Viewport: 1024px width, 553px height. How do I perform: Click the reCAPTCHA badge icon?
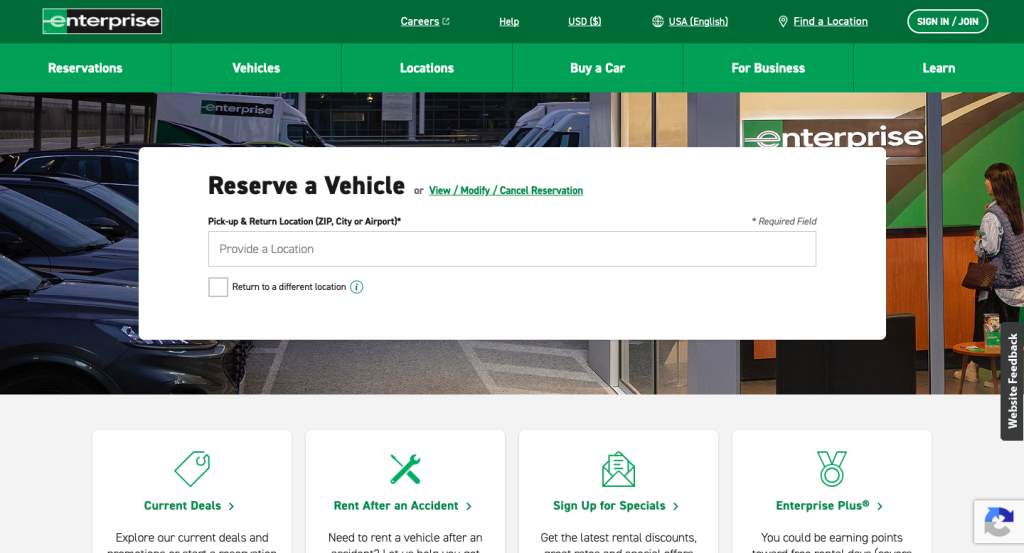(999, 522)
